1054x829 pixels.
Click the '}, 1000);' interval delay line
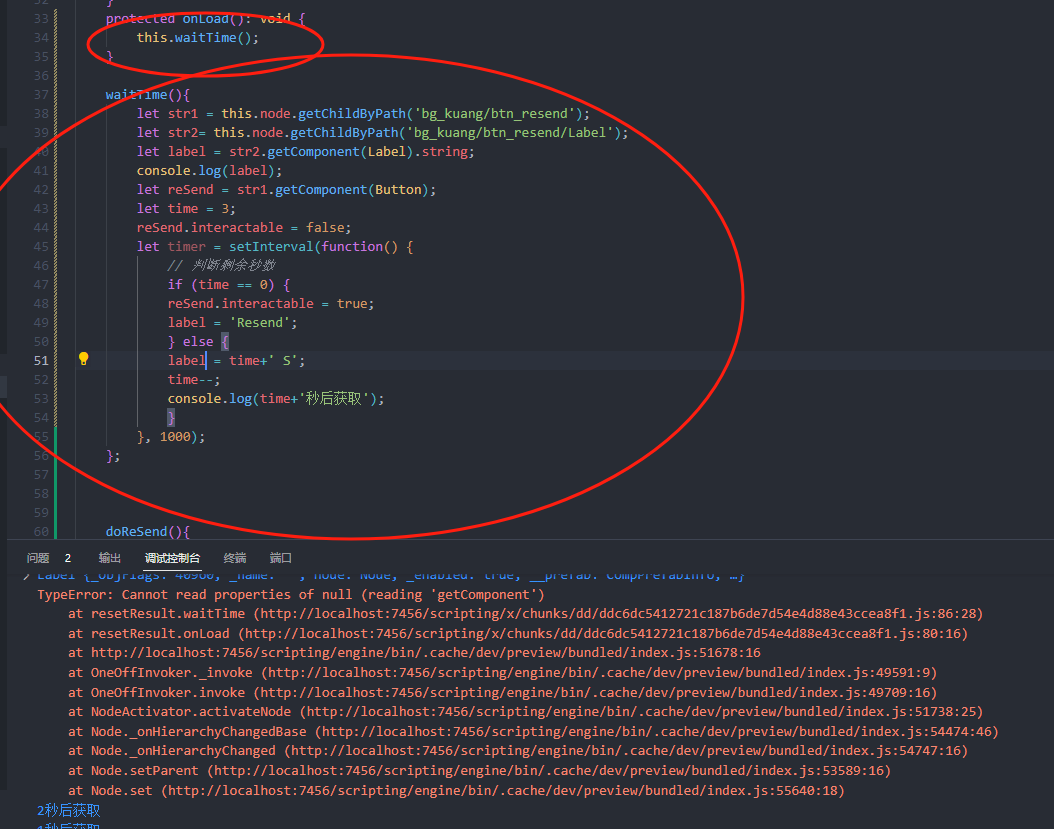[171, 437]
